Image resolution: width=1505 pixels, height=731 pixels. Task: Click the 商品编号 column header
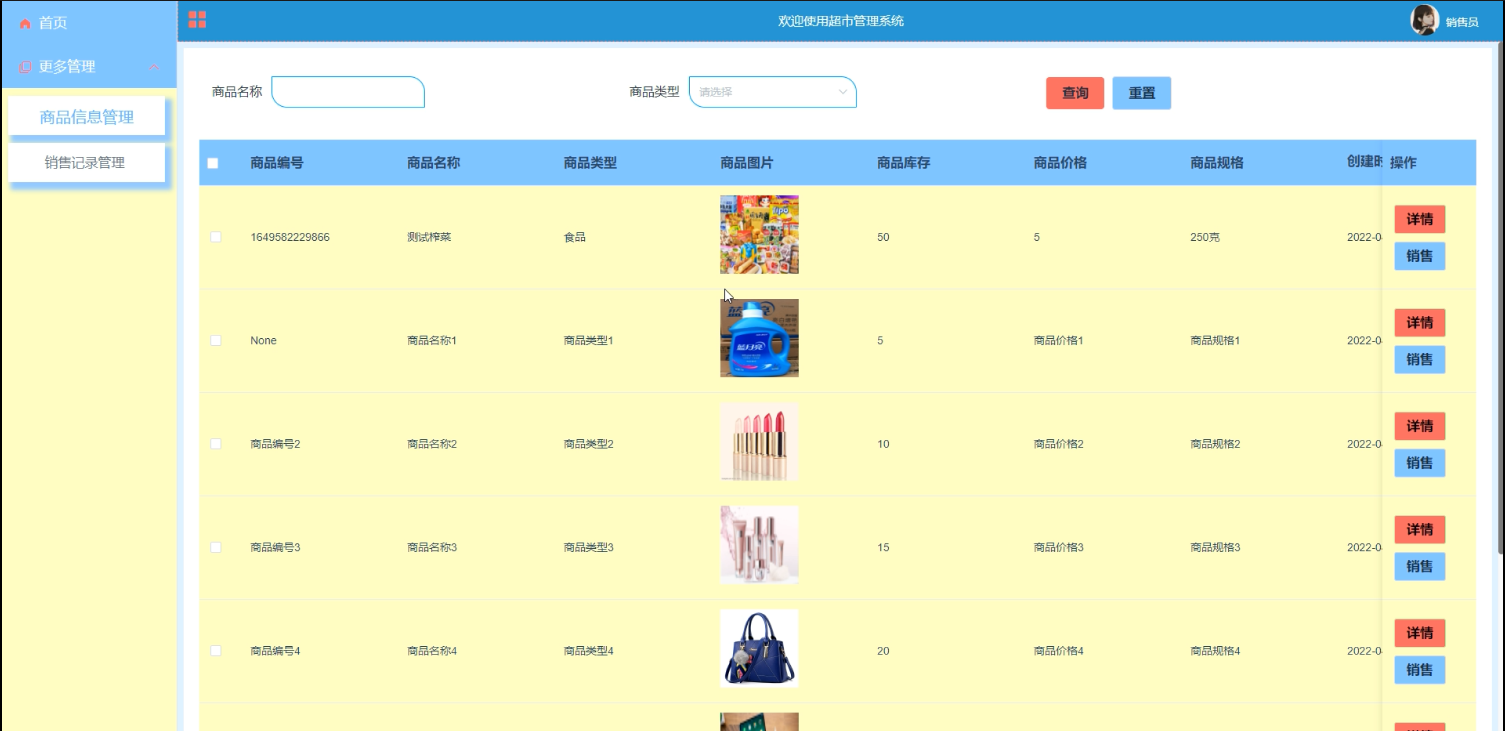point(277,163)
